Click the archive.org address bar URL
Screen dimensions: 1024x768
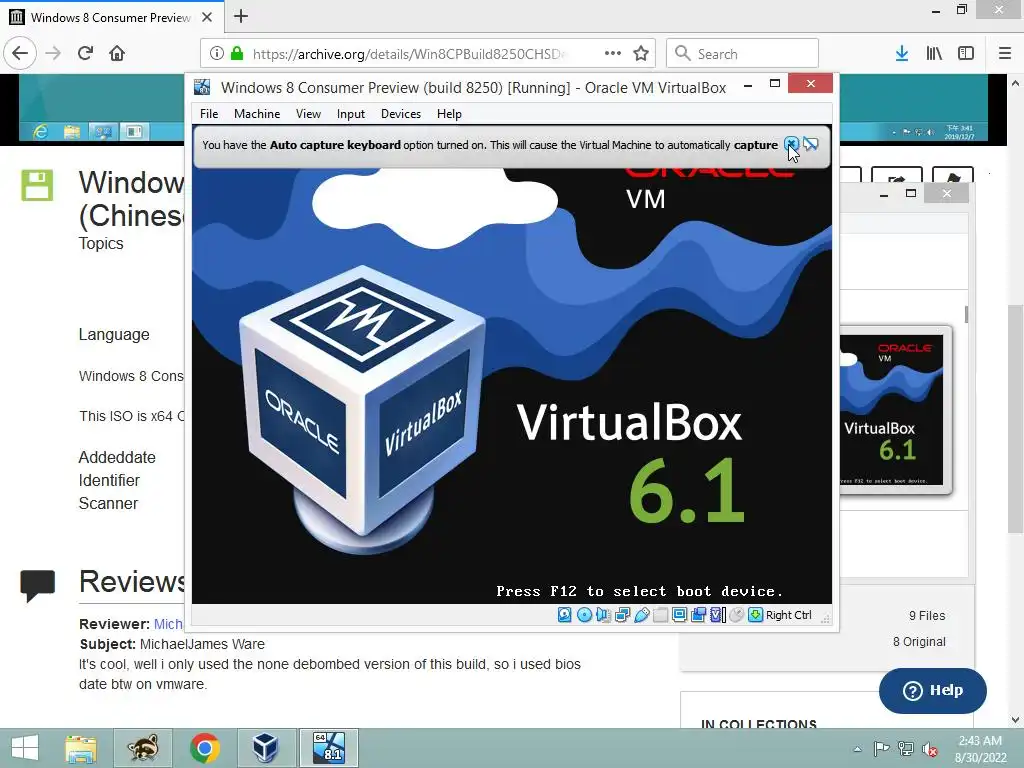409,54
